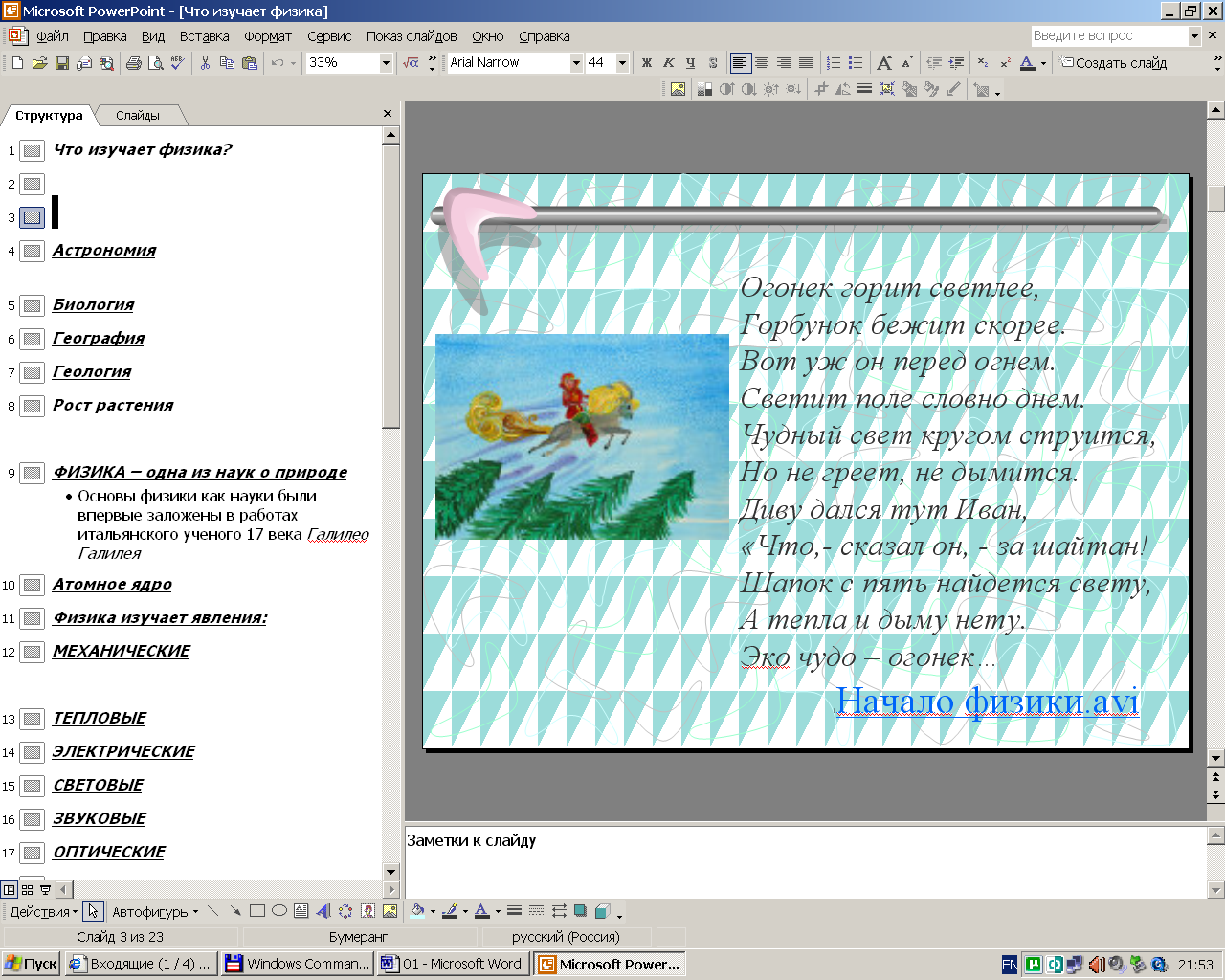Open line color dropdown arrow
Viewport: 1225px width, 980px height.
coord(465,911)
